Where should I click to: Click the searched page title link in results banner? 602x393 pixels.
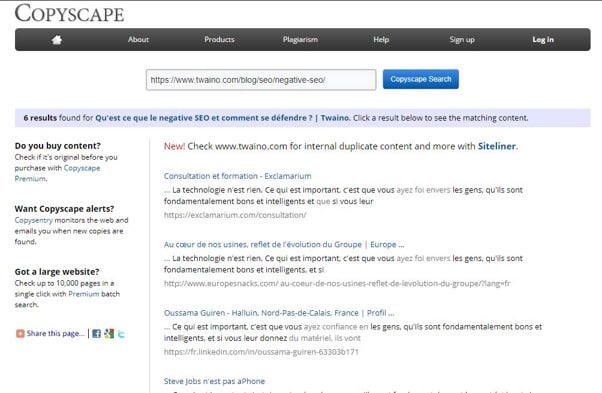point(223,118)
